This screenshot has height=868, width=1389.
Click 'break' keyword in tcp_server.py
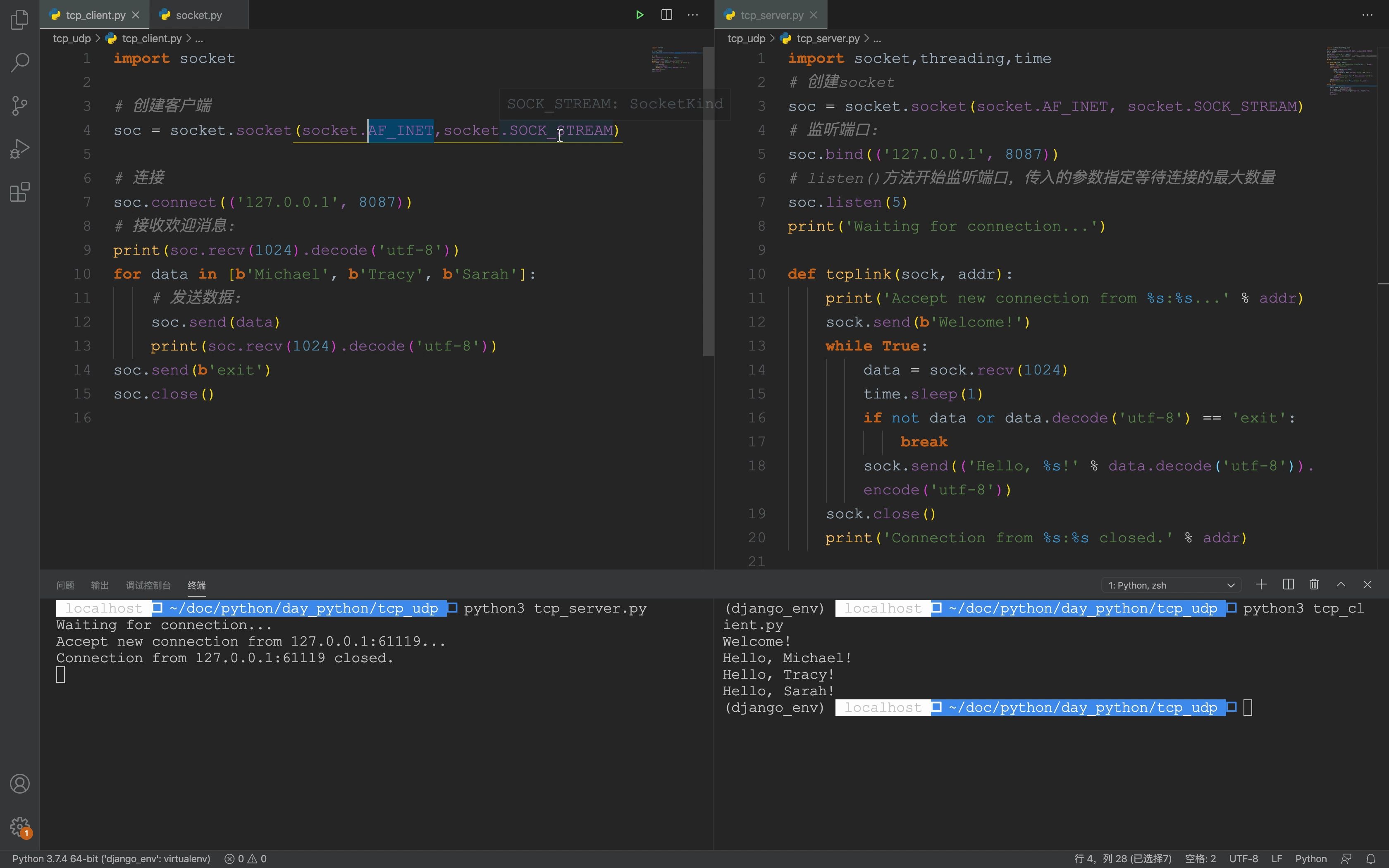click(x=924, y=441)
